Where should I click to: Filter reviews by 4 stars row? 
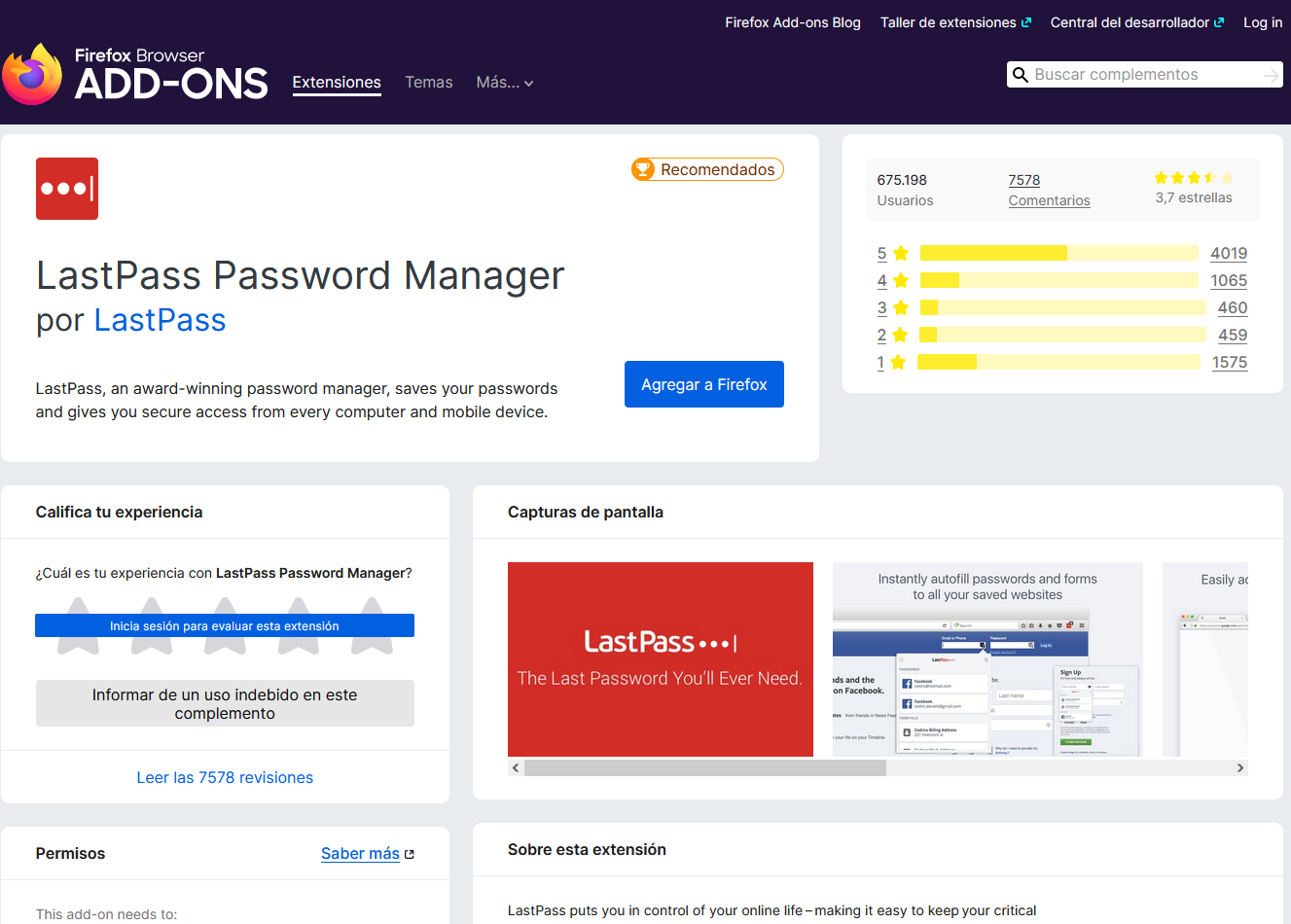1061,280
